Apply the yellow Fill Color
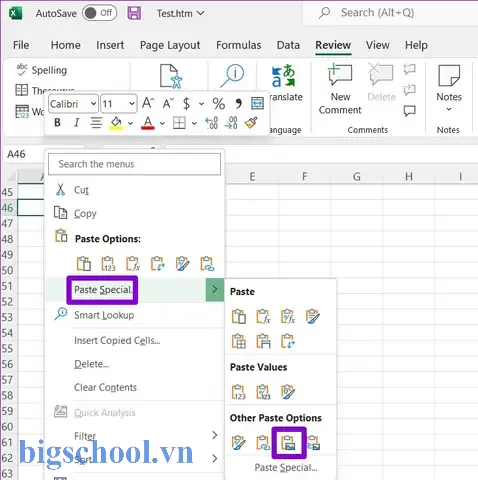This screenshot has width=478, height=480. point(116,123)
